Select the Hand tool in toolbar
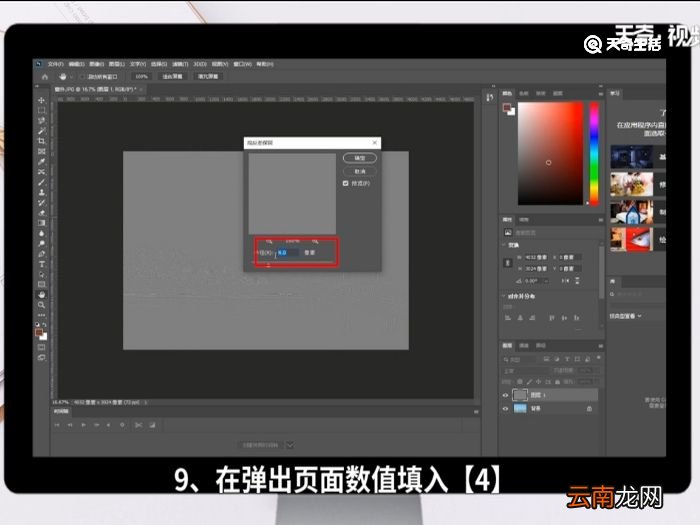Image resolution: width=700 pixels, height=525 pixels. pos(41,295)
